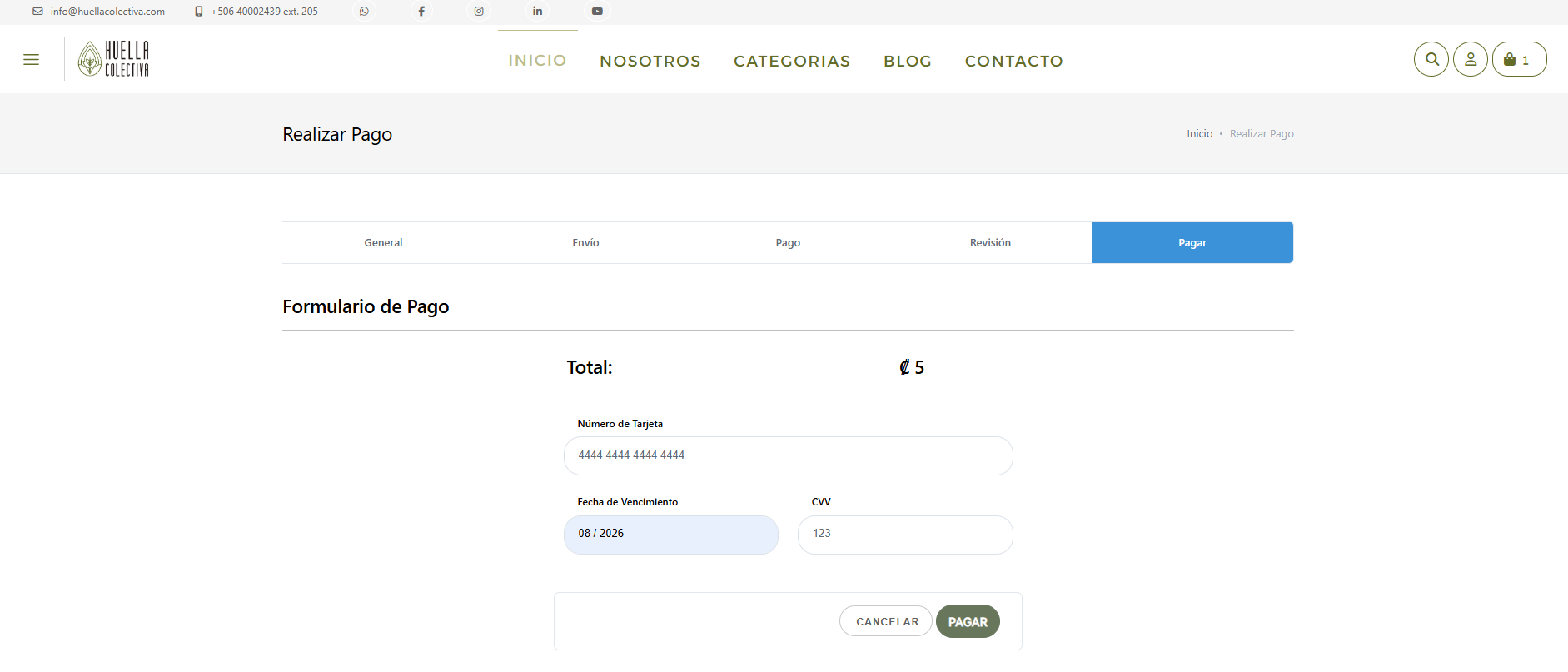Click into the CVV field
1568x672 pixels.
coord(905,534)
